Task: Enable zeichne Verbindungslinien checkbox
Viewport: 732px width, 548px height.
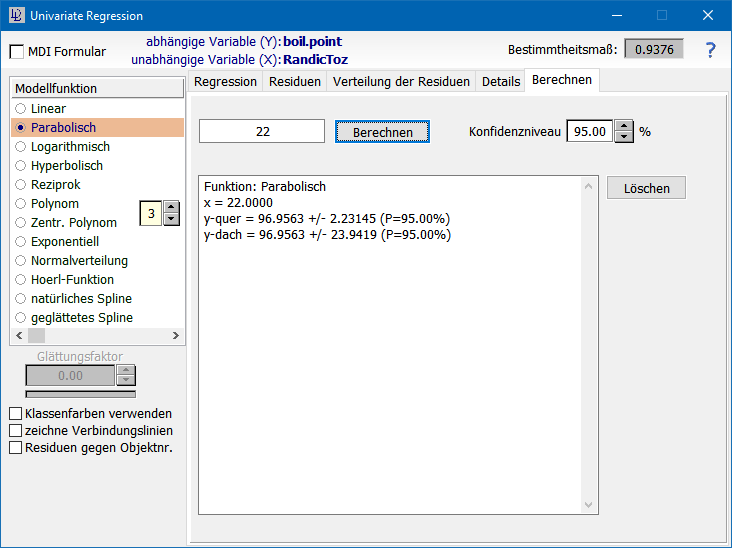Action: pyautogui.click(x=15, y=431)
